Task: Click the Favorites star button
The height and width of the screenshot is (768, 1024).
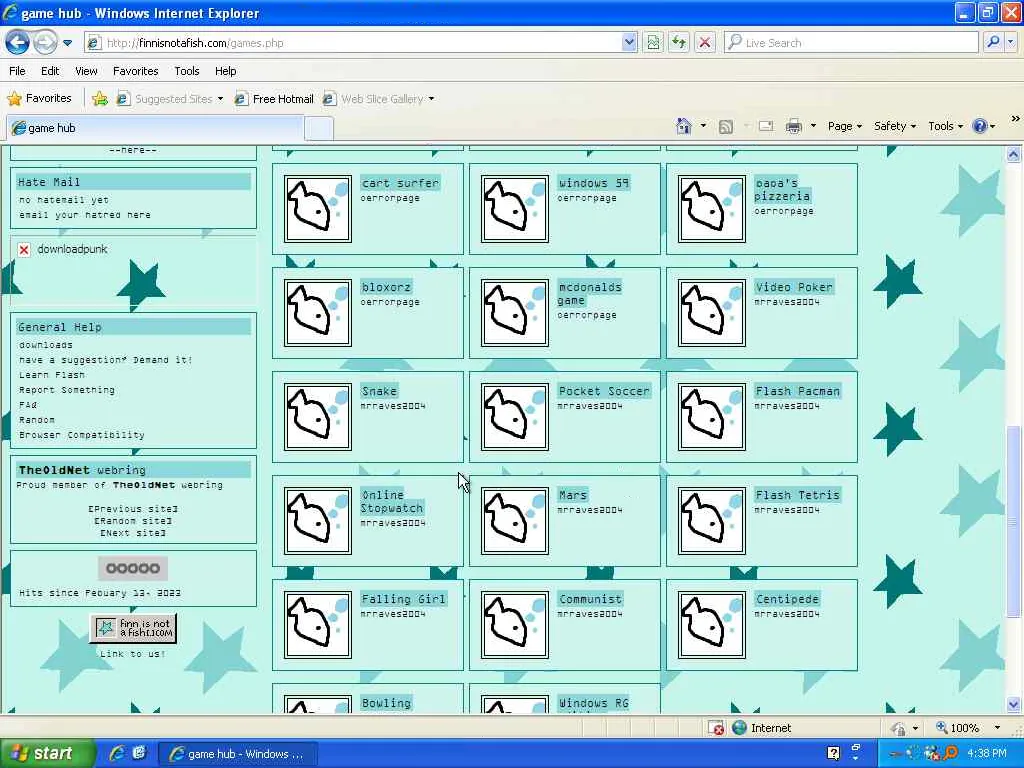Action: [39, 99]
